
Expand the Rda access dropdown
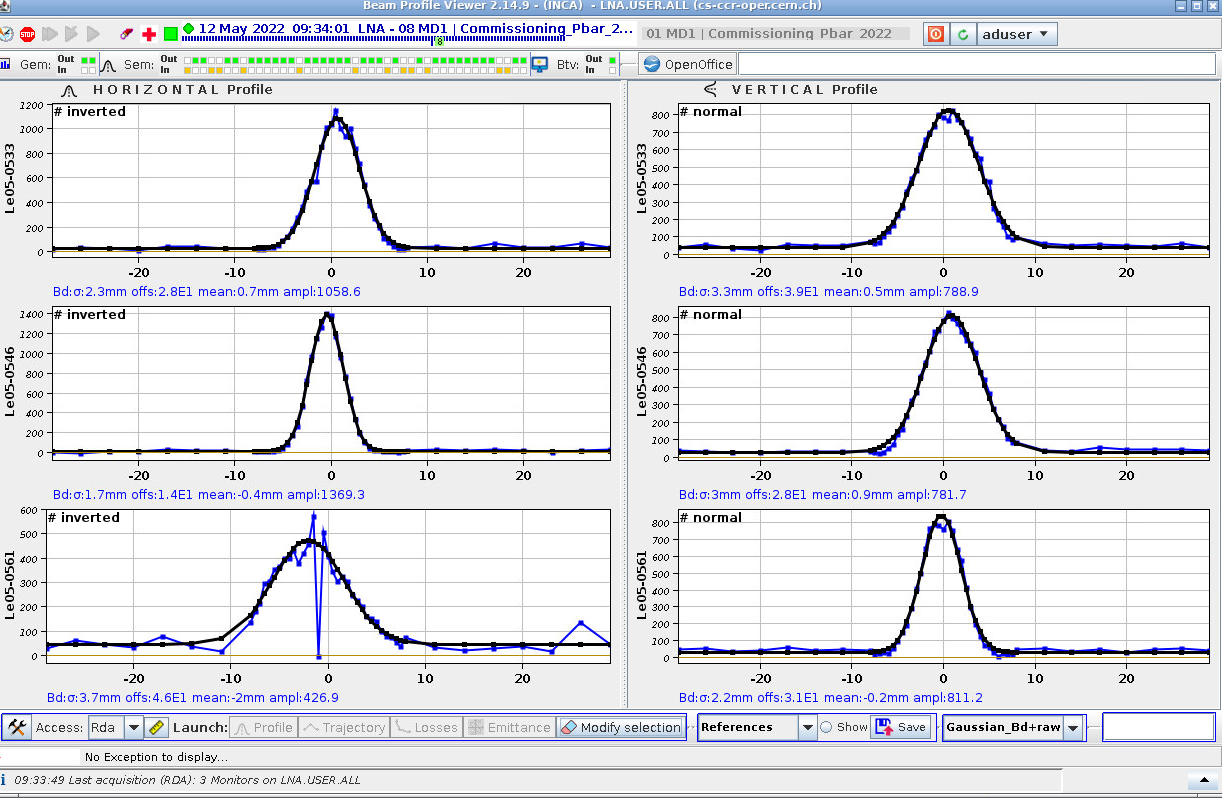[x=133, y=727]
